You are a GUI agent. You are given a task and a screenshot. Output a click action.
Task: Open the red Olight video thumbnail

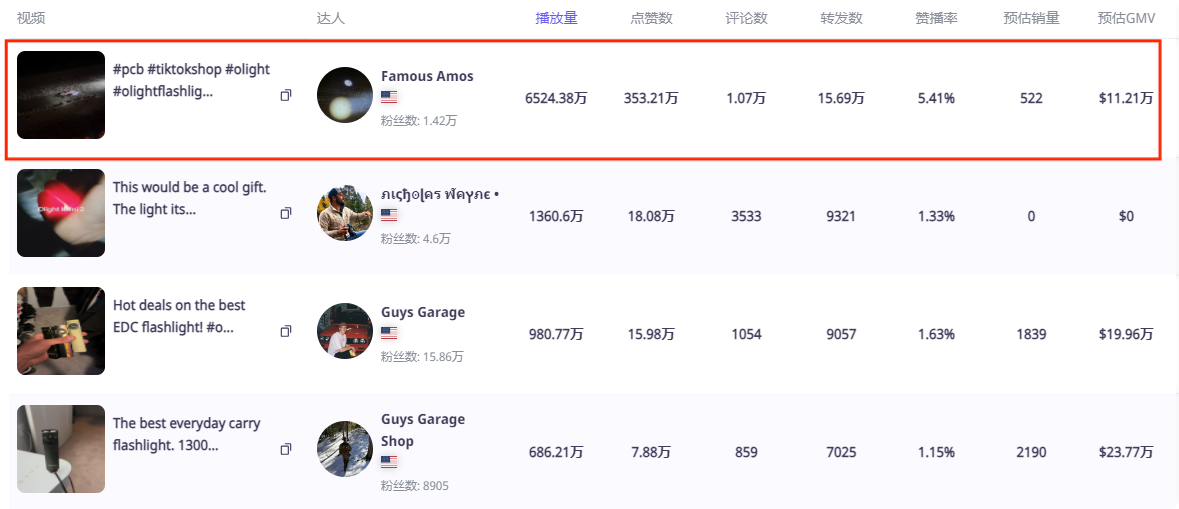point(61,213)
